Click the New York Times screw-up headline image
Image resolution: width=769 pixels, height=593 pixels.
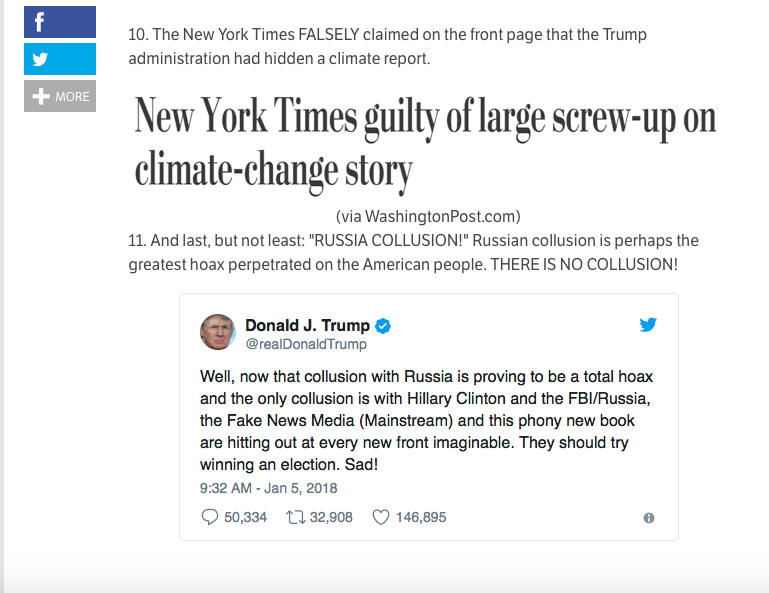[x=425, y=146]
